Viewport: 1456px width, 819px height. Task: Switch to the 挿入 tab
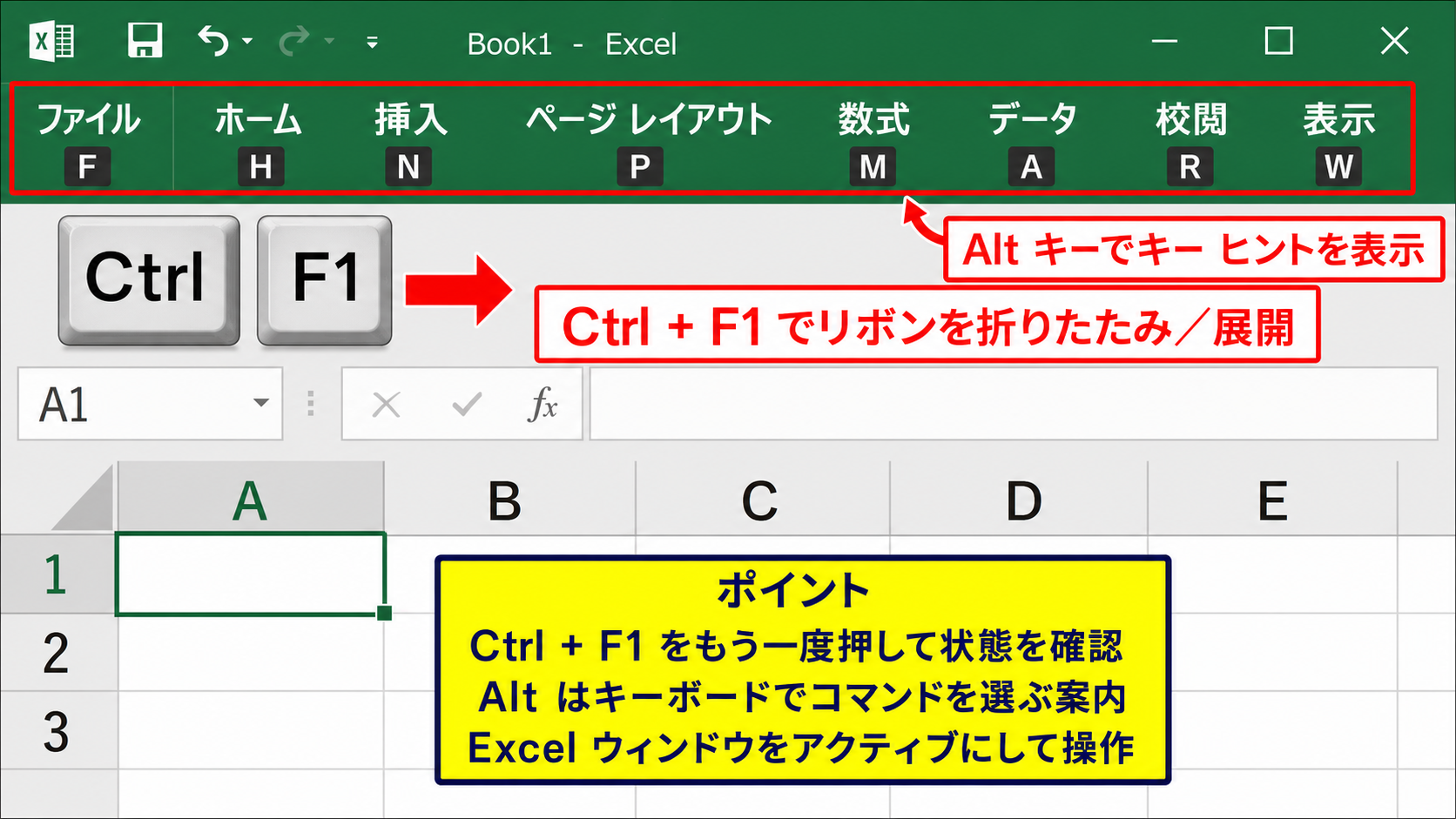pyautogui.click(x=411, y=120)
